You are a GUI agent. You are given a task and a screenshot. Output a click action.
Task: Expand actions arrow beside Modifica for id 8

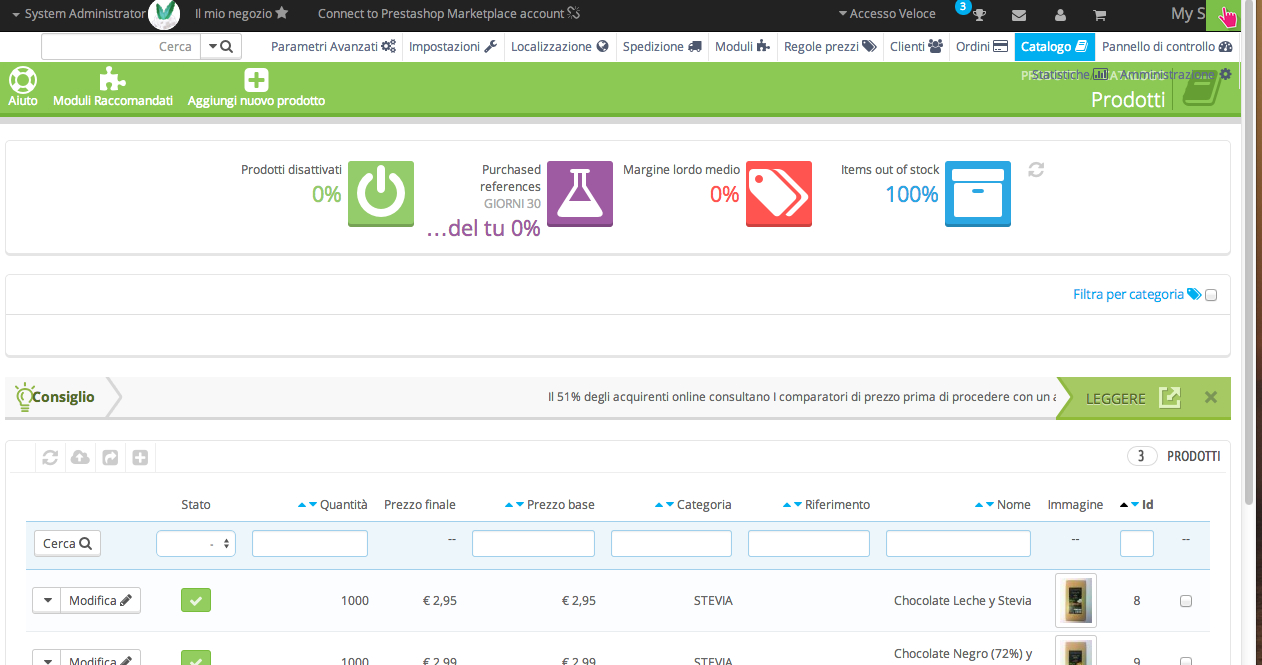tap(47, 600)
